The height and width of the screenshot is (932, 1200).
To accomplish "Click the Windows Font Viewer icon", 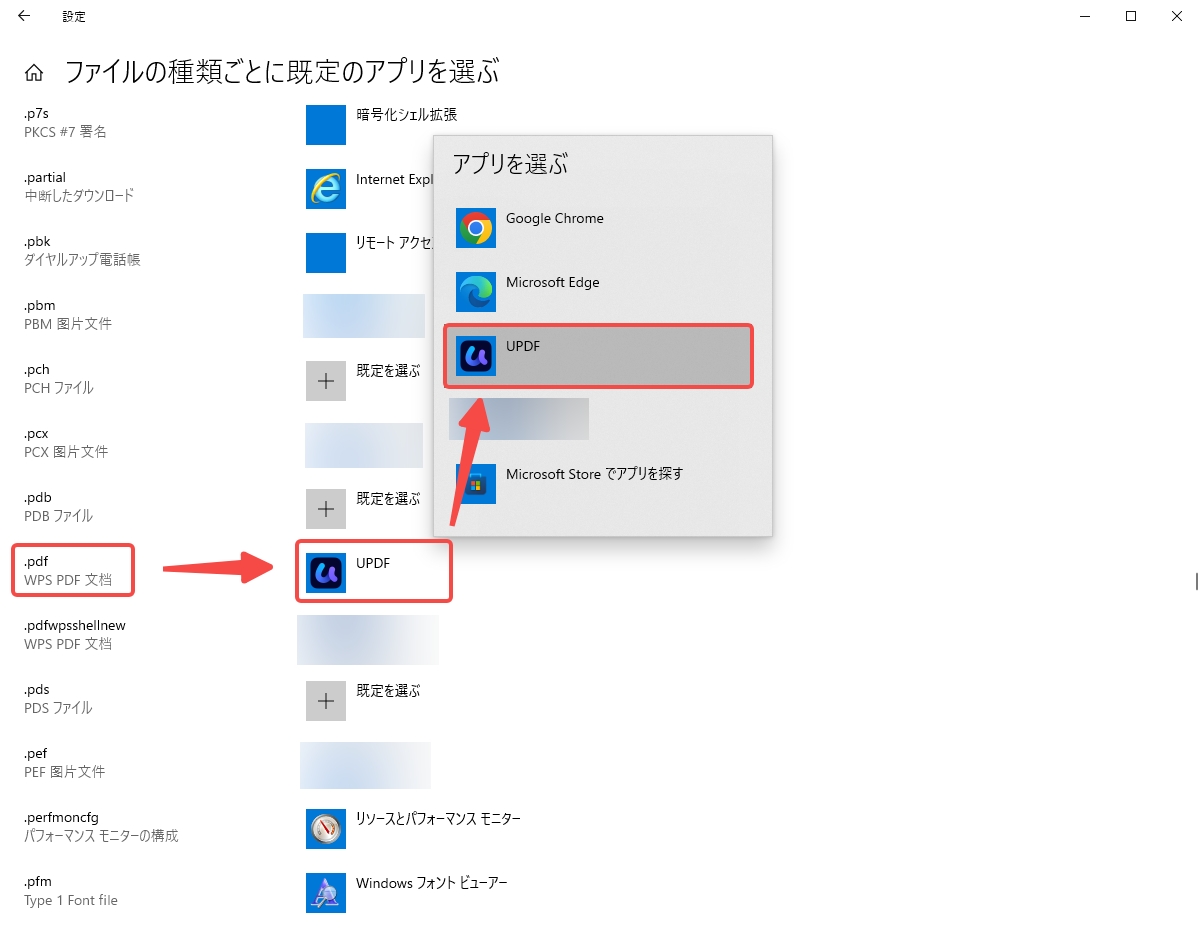I will coord(326,892).
